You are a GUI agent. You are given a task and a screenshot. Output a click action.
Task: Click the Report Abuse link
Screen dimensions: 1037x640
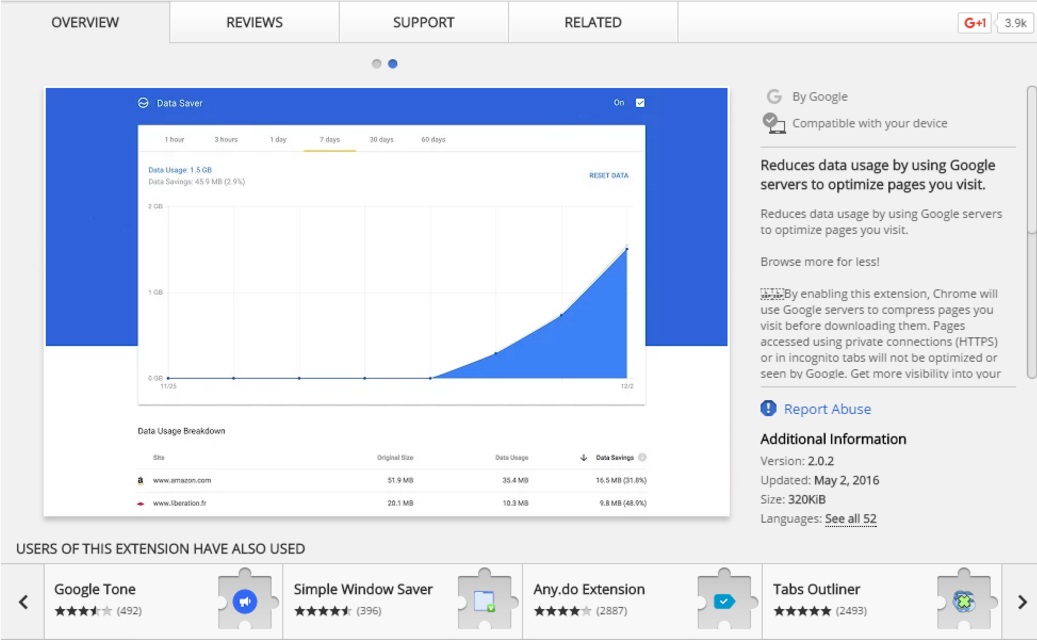pos(827,409)
